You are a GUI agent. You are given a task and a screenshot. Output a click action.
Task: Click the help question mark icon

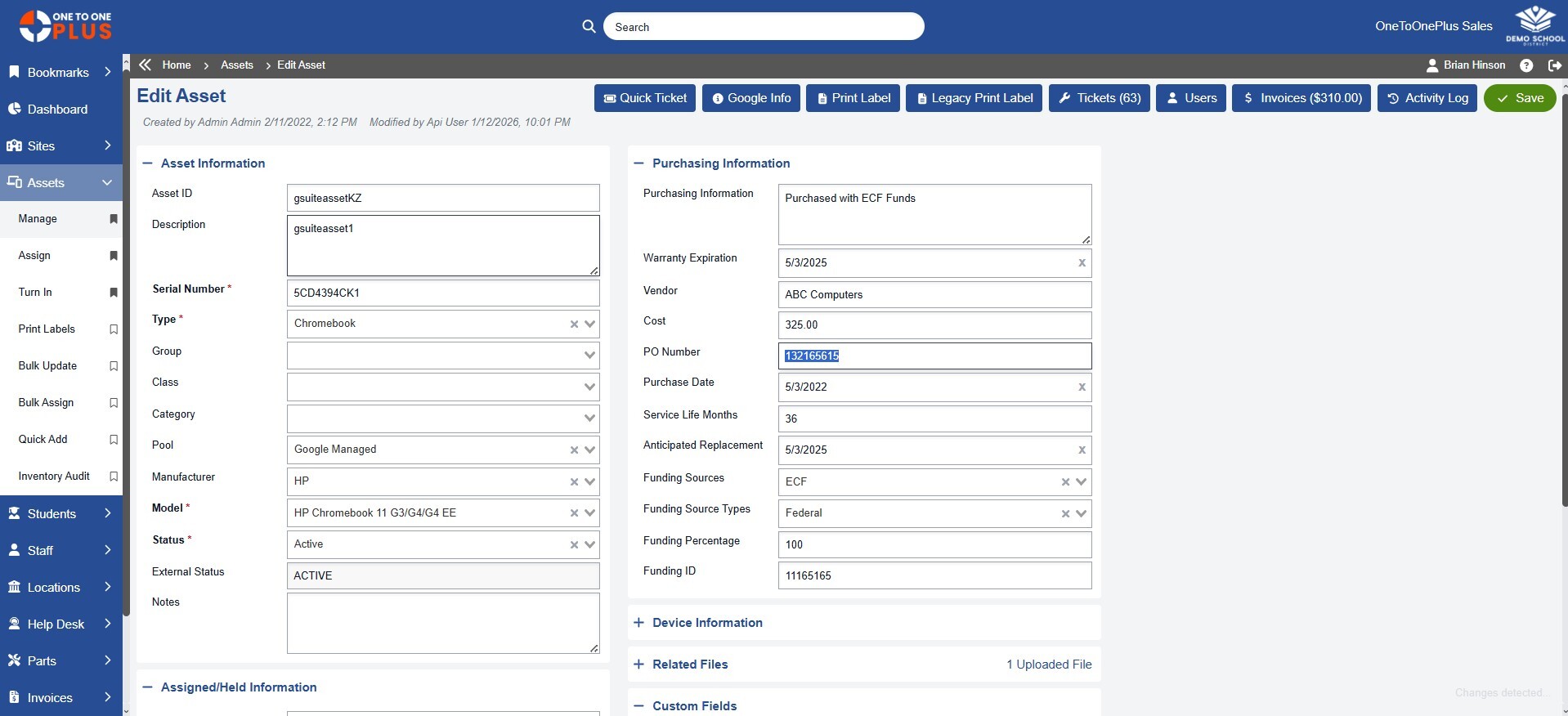(1525, 65)
